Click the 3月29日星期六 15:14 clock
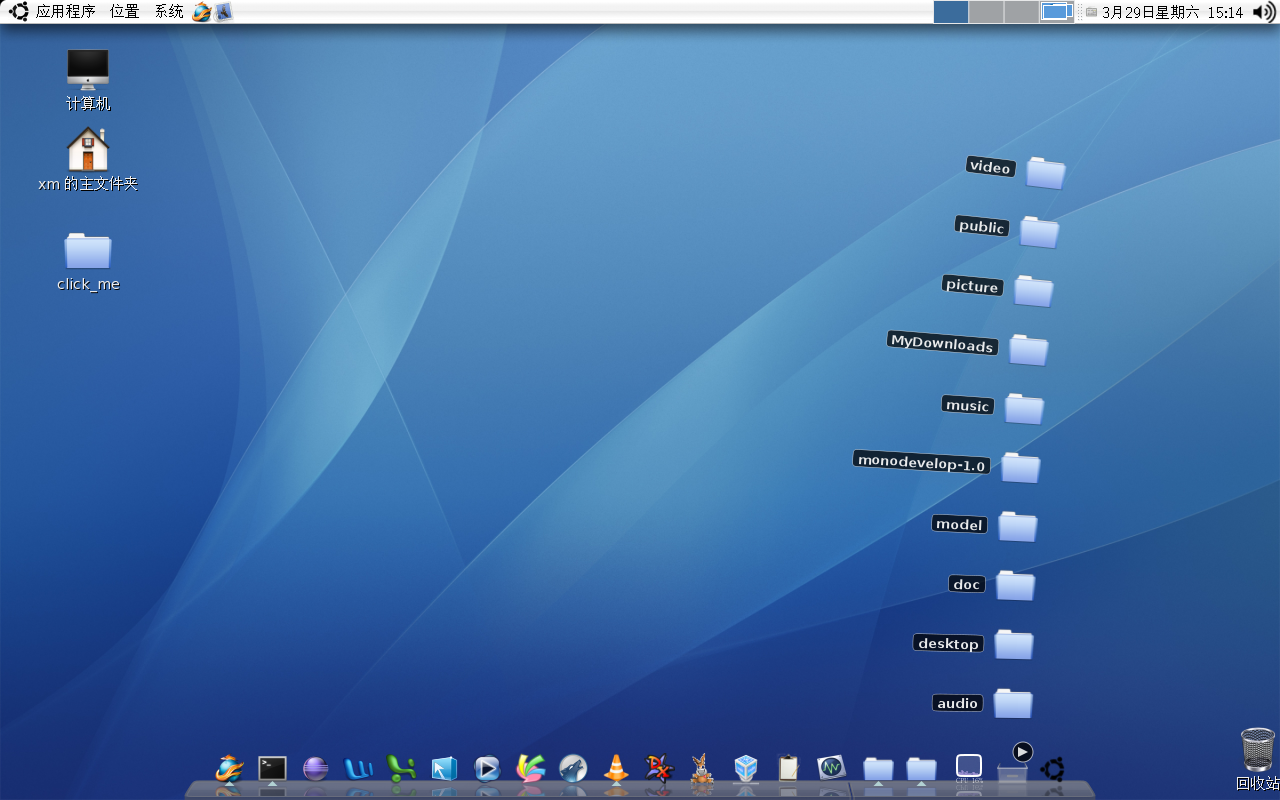 tap(1172, 12)
